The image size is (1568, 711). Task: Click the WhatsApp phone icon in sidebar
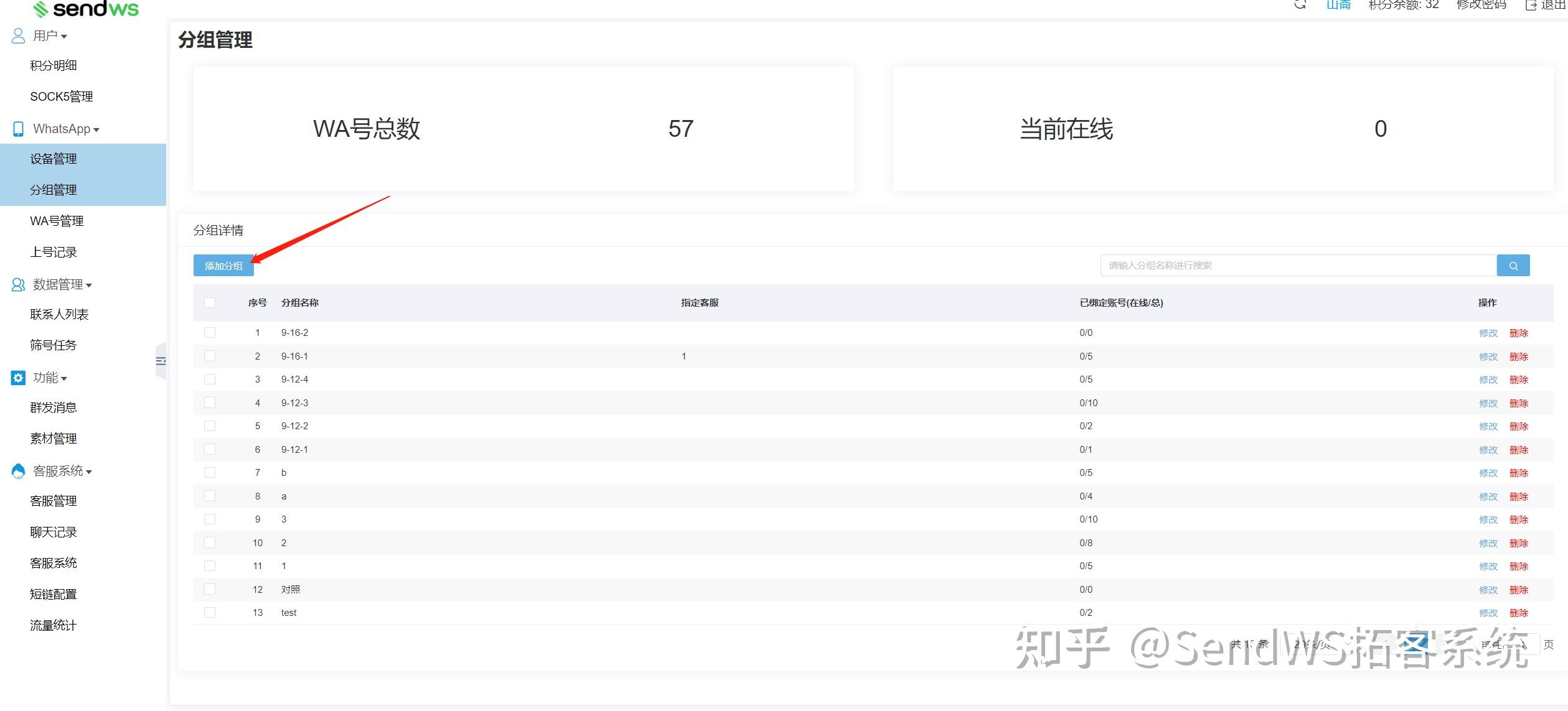tap(18, 129)
